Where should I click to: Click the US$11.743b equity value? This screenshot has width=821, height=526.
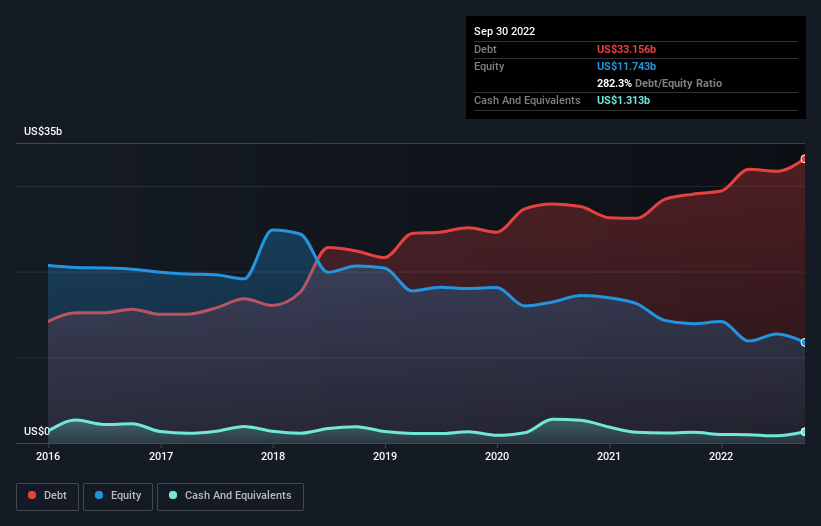tap(626, 66)
